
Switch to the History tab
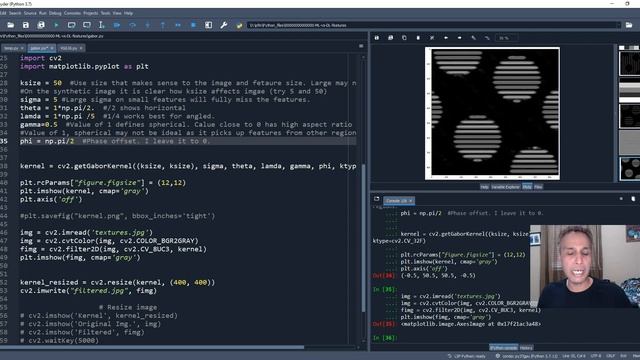click(x=526, y=348)
